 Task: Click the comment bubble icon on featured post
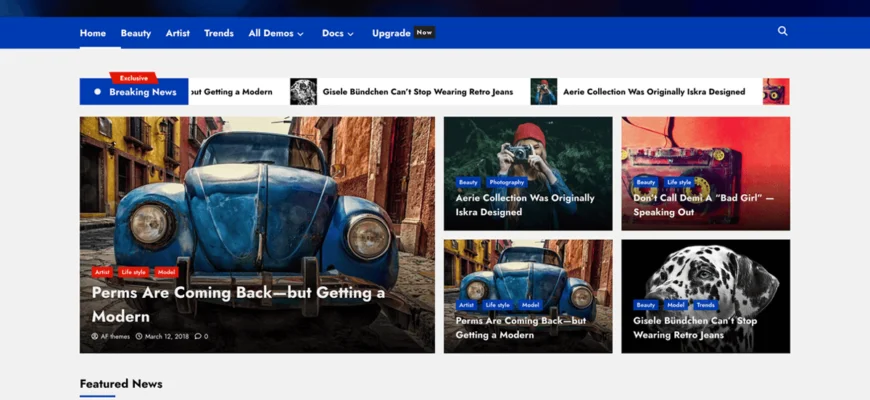pyautogui.click(x=198, y=336)
